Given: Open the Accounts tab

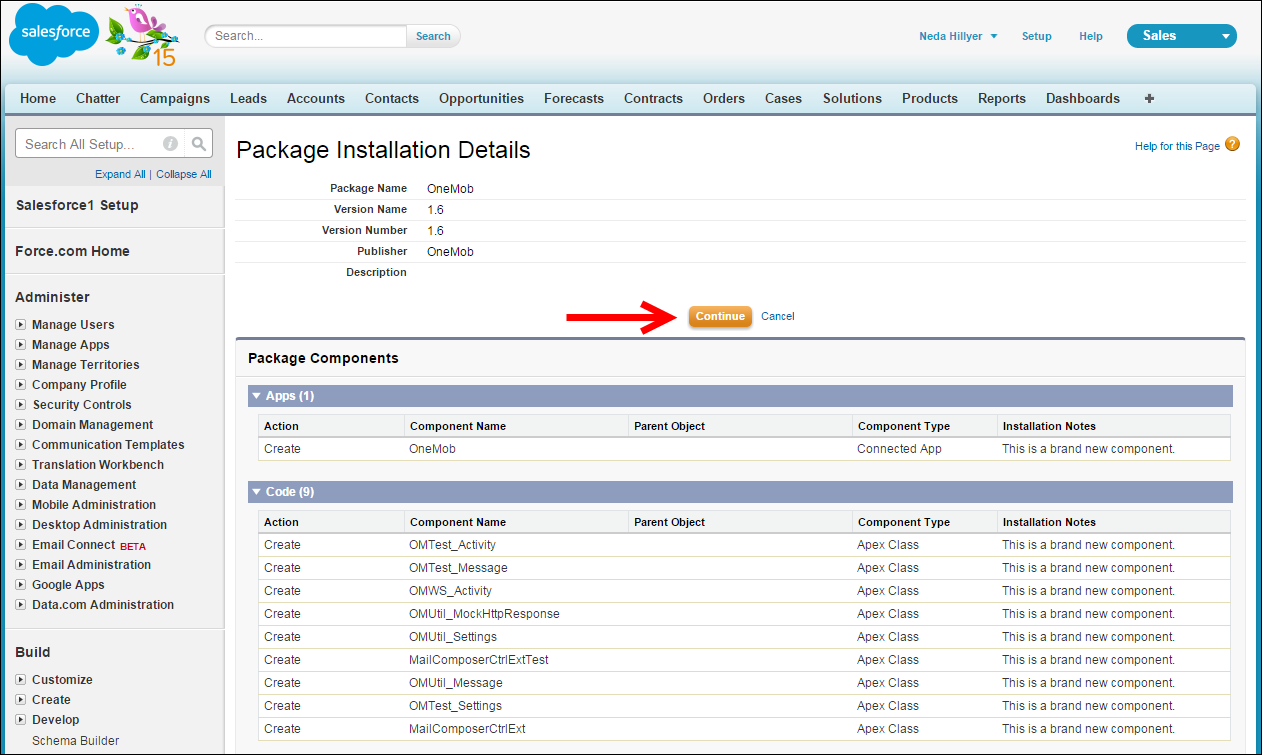Looking at the screenshot, I should 316,98.
